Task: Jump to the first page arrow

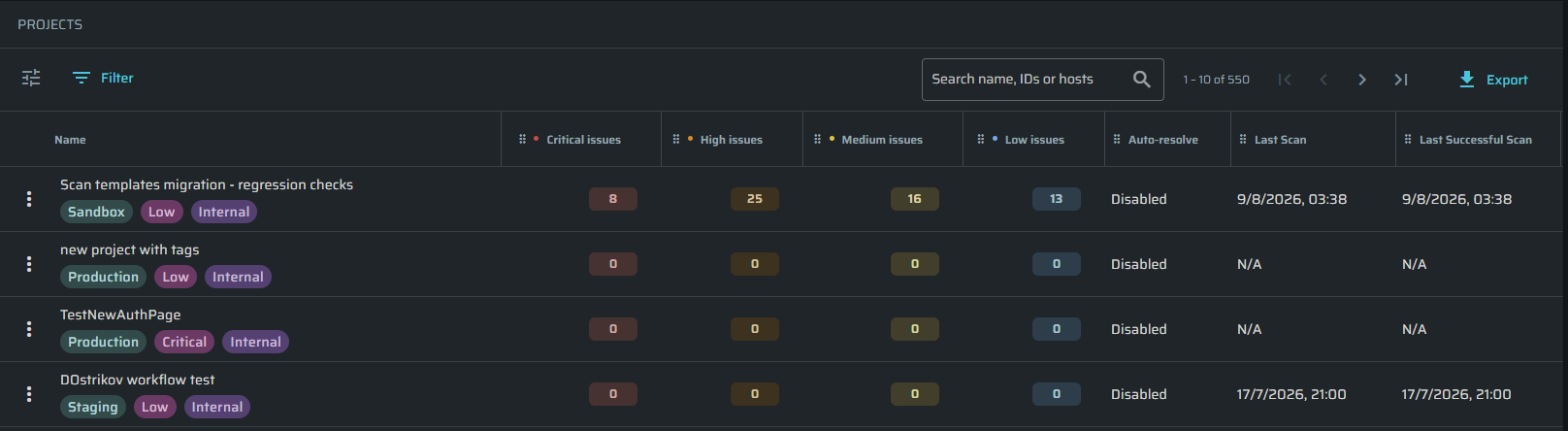Action: pos(1285,80)
